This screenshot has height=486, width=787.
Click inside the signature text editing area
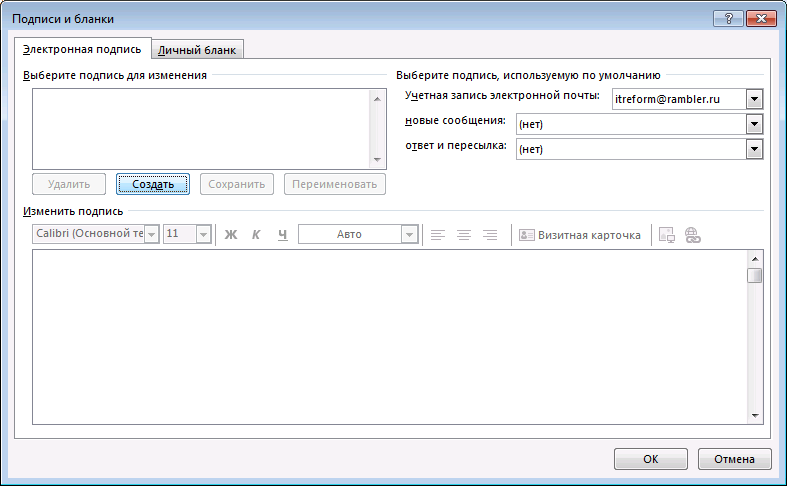pyautogui.click(x=390, y=337)
